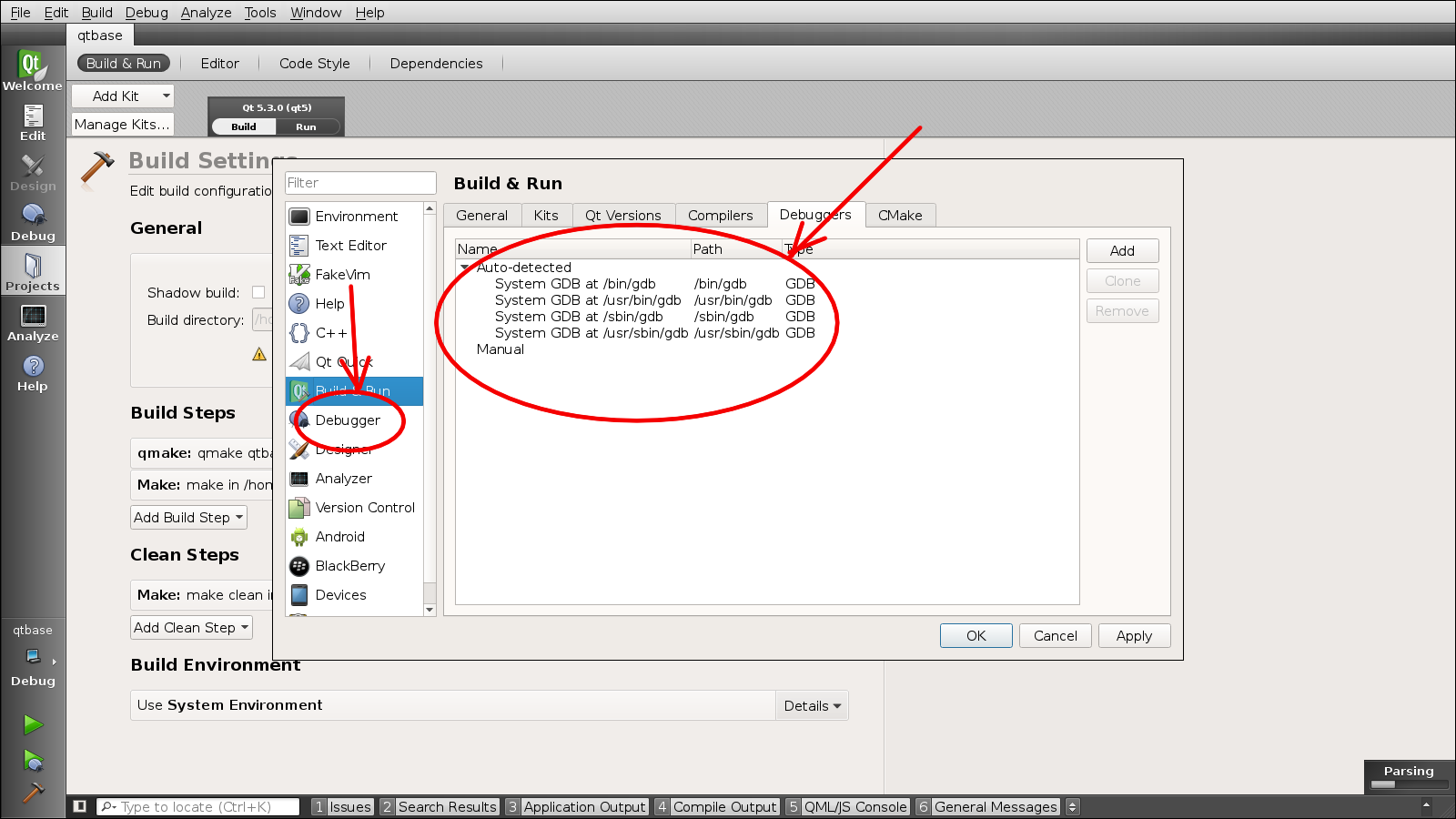
Task: Open General Messages pane
Action: (x=988, y=806)
